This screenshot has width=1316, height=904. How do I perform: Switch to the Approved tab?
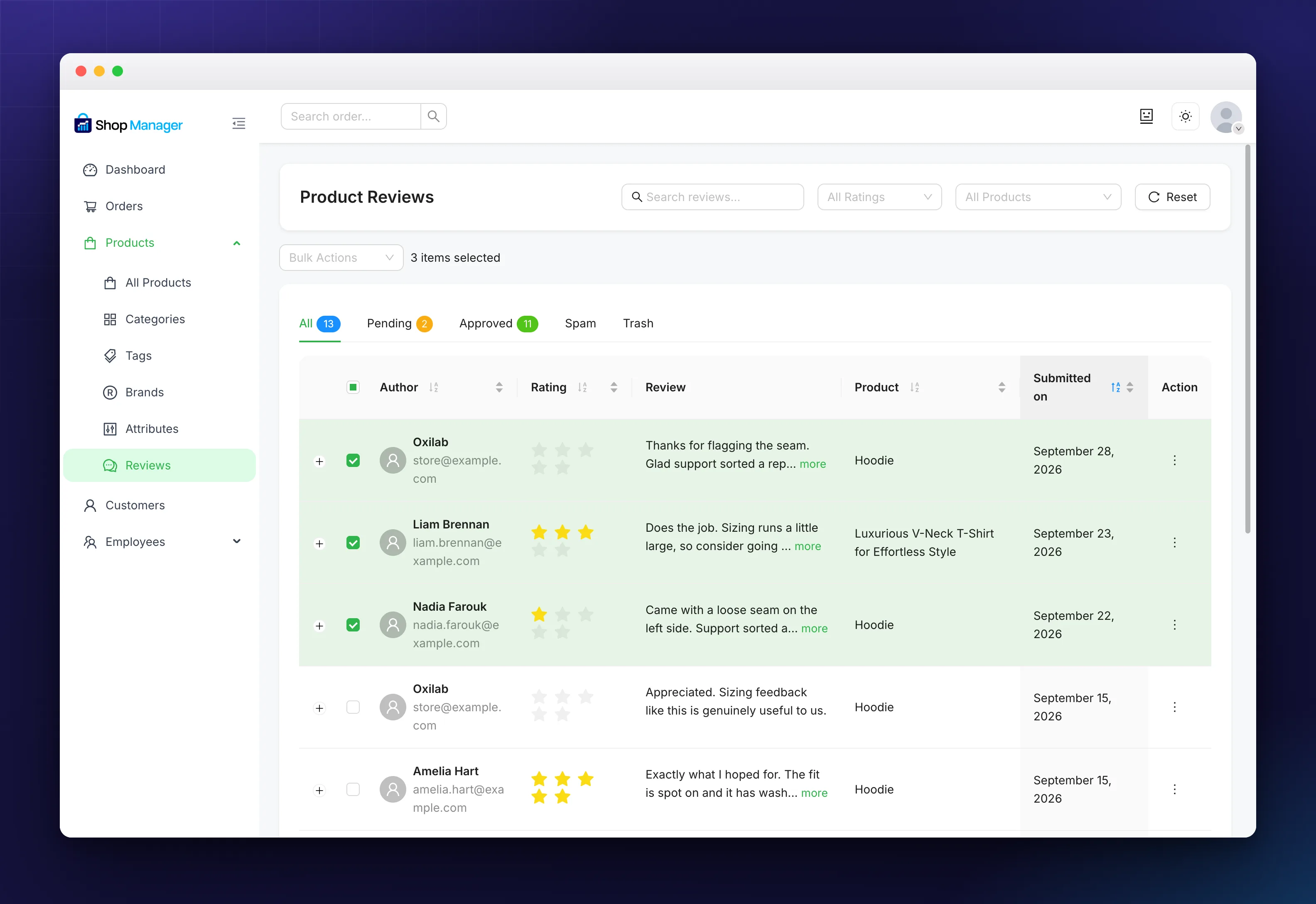click(x=498, y=324)
